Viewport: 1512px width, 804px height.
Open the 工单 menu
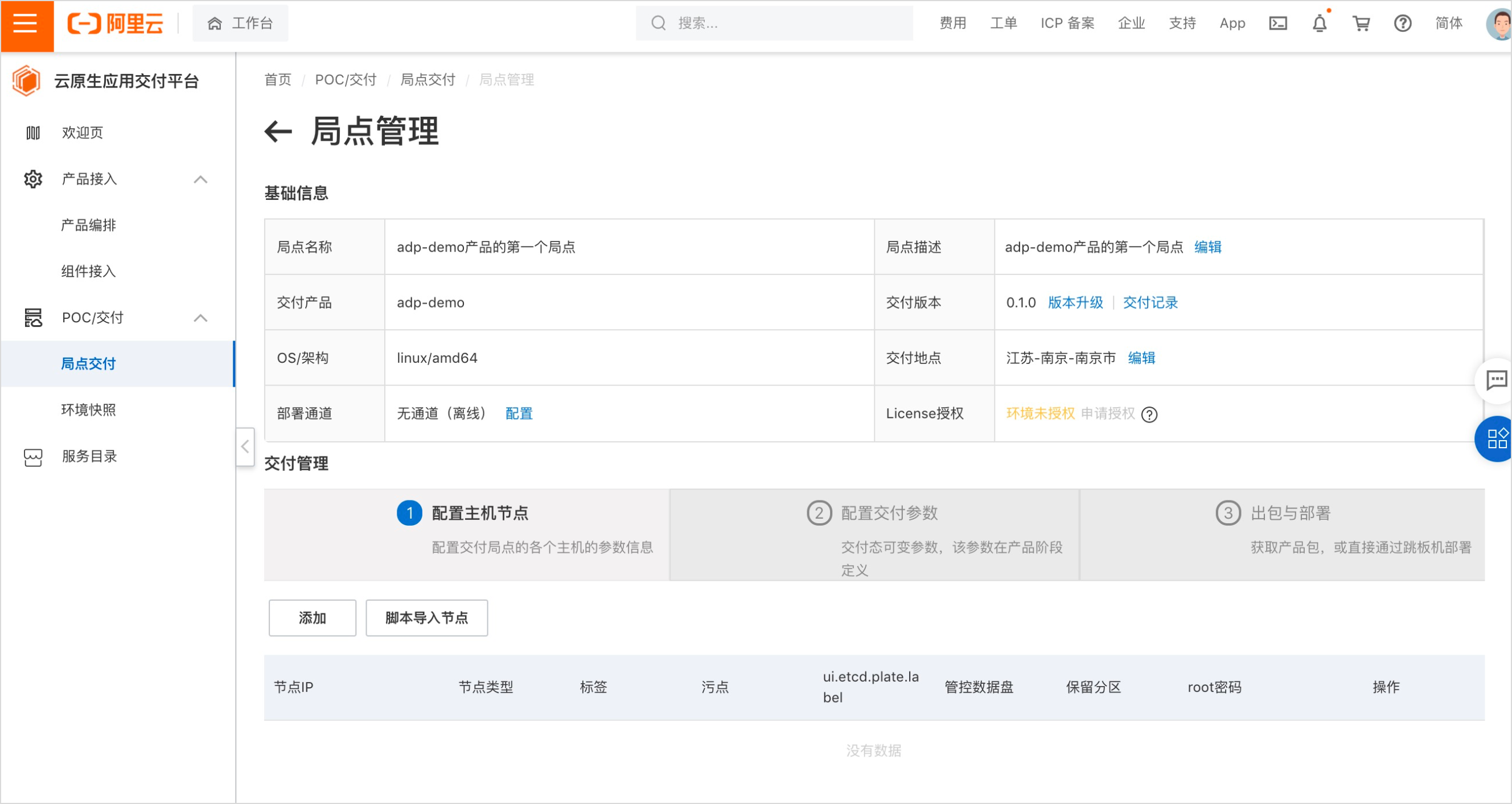click(x=1003, y=23)
